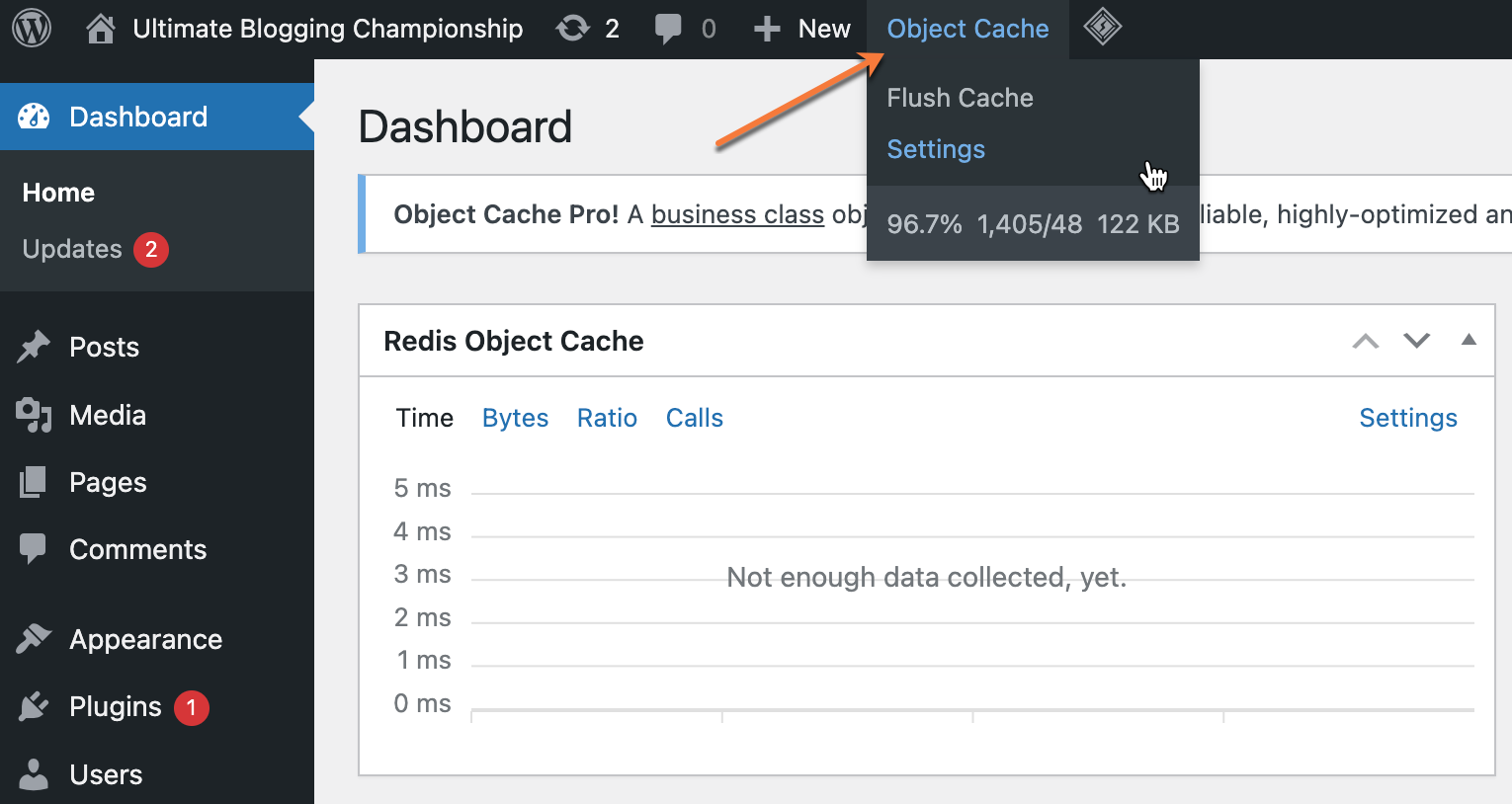This screenshot has width=1512, height=804.
Task: Open Settings link in Redis widget
Action: coord(1408,418)
